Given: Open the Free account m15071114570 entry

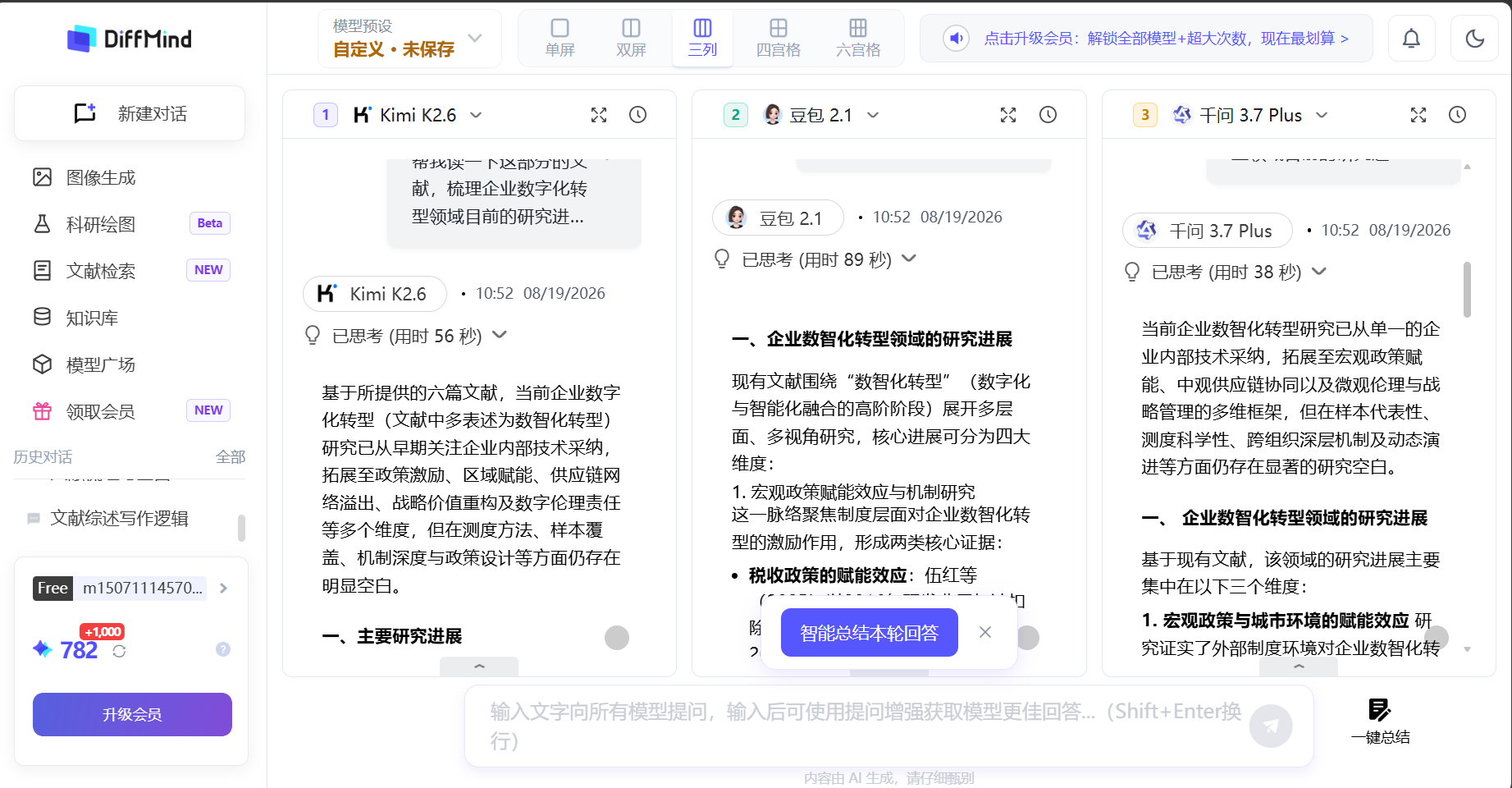Looking at the screenshot, I should coord(131,588).
